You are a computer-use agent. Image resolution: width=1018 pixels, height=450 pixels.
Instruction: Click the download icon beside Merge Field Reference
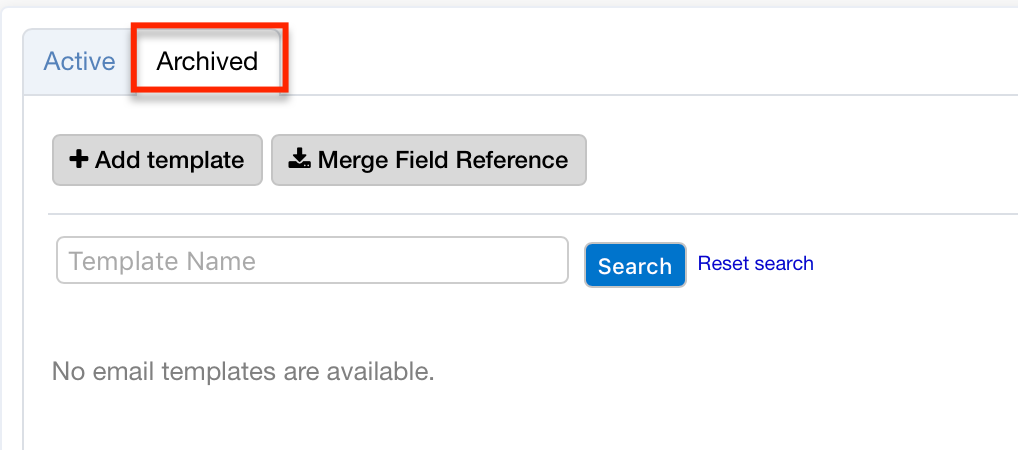tap(299, 160)
